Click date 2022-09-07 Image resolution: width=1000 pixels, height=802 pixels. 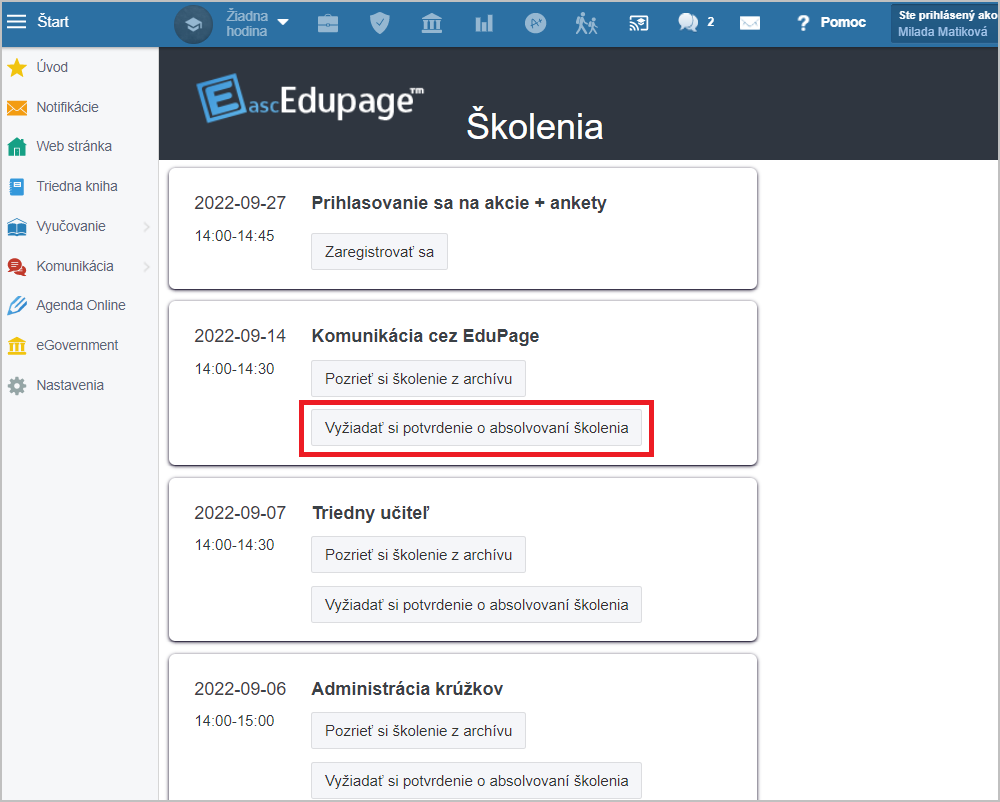point(240,513)
